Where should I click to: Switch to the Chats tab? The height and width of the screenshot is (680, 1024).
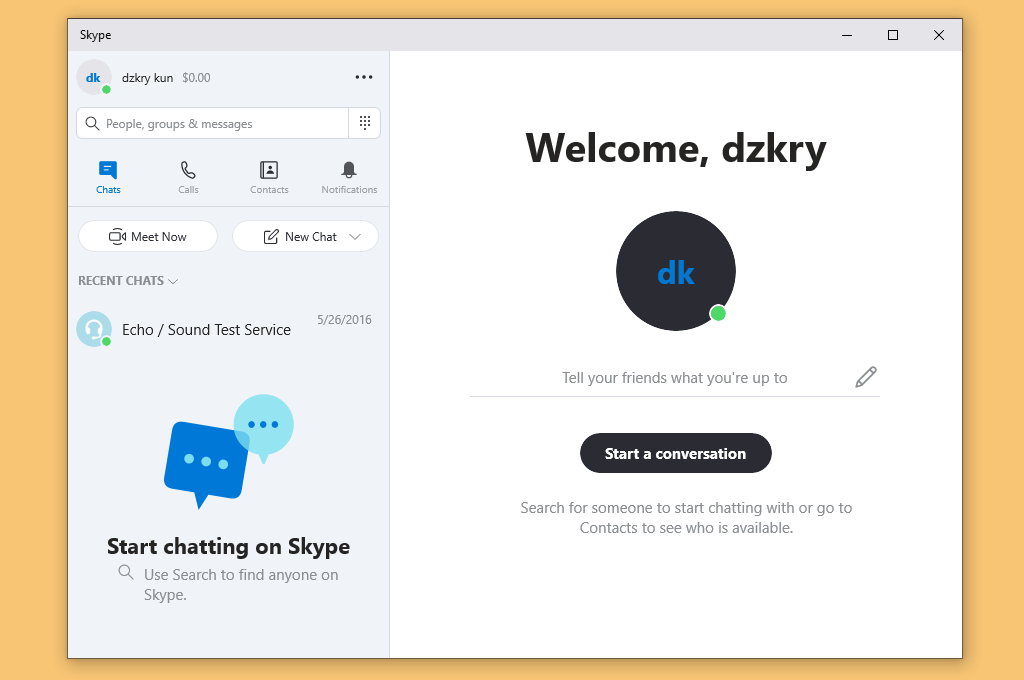click(108, 178)
